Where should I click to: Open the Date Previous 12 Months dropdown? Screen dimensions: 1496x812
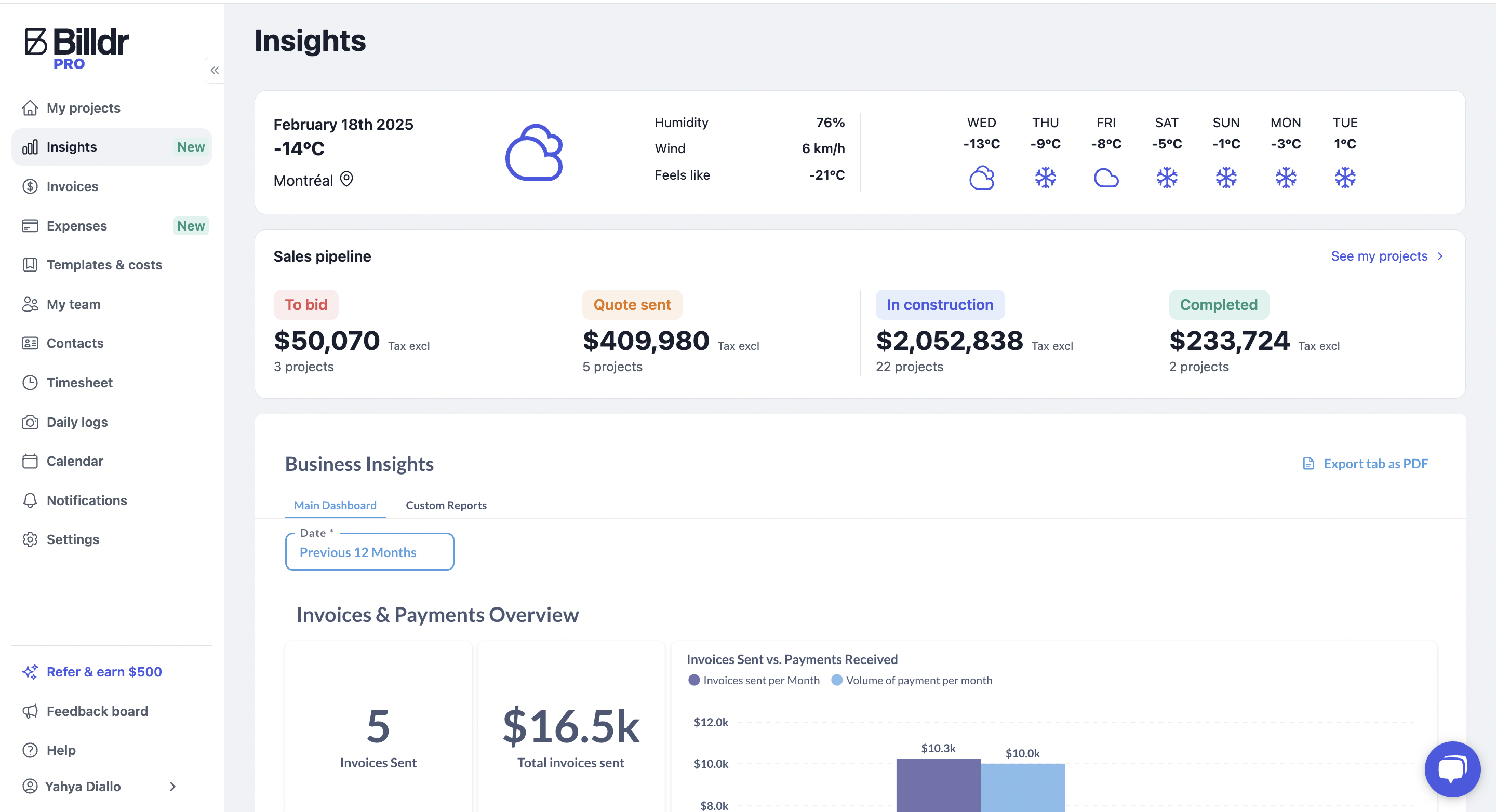point(369,552)
